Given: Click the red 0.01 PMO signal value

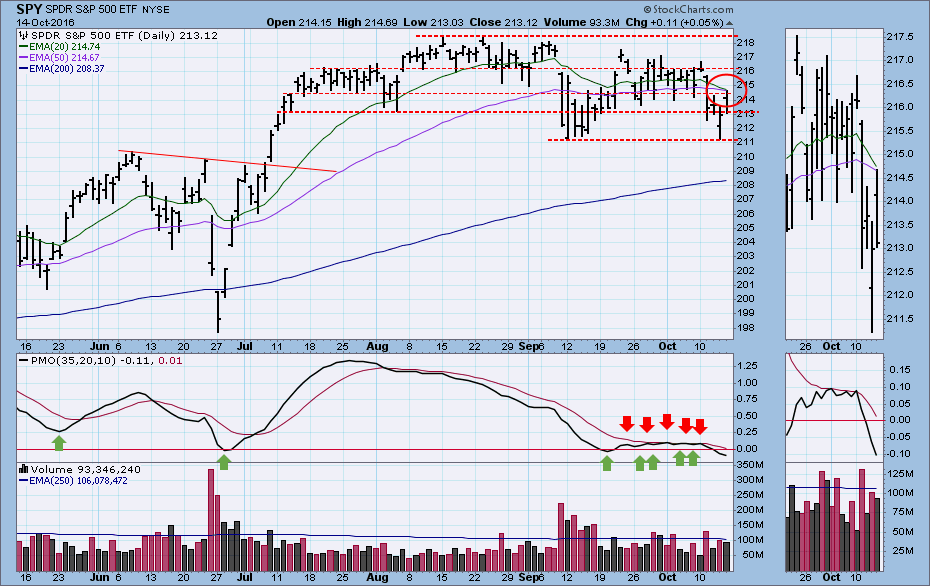Looking at the screenshot, I should 171,361.
